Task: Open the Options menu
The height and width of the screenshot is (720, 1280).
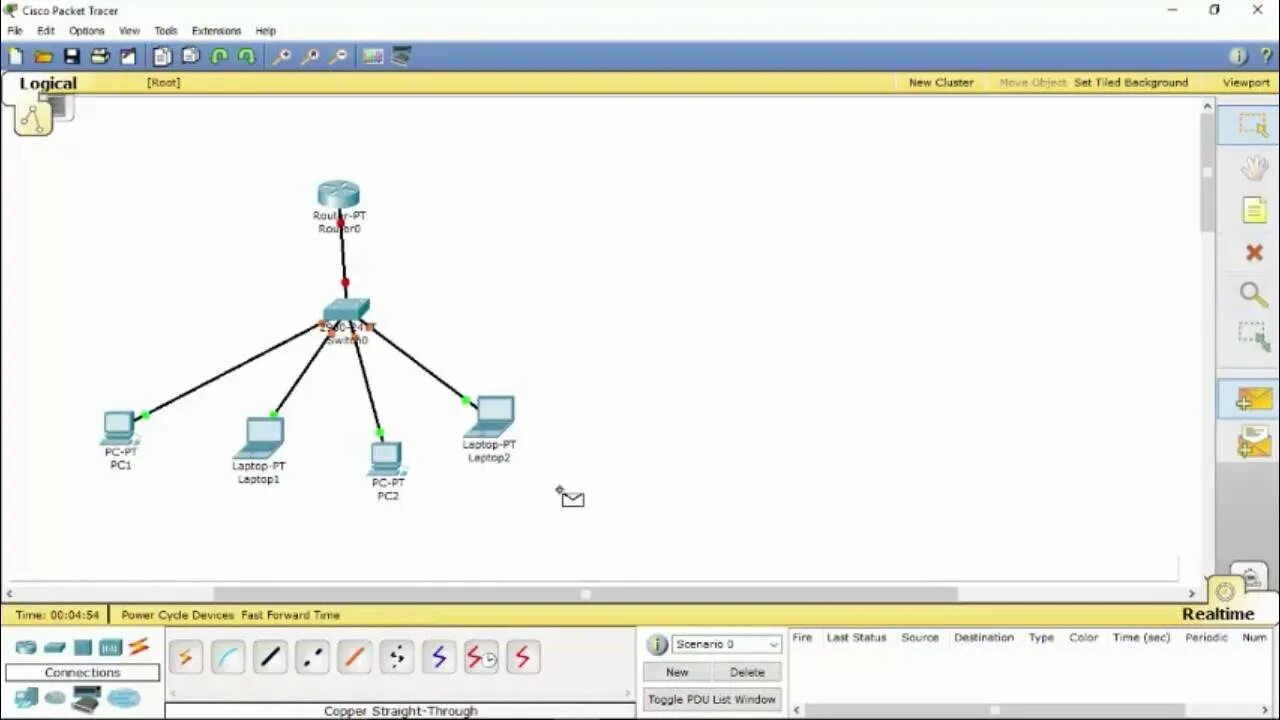Action: pyautogui.click(x=87, y=31)
